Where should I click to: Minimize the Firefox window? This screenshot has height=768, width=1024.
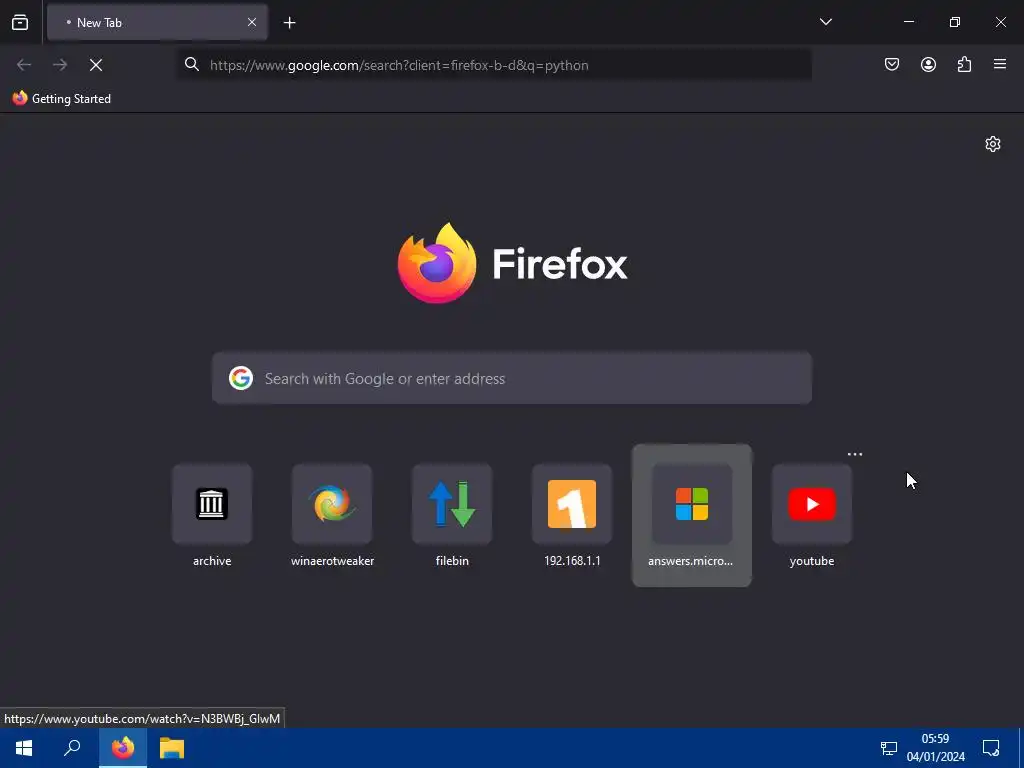coord(908,22)
